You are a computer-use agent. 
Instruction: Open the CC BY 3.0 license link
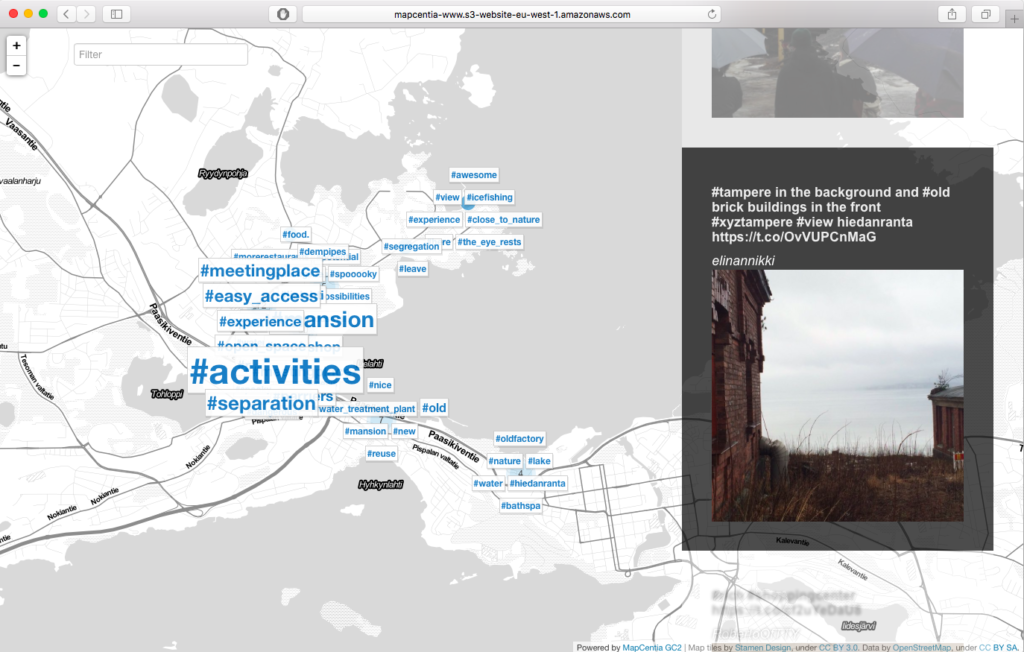(839, 647)
